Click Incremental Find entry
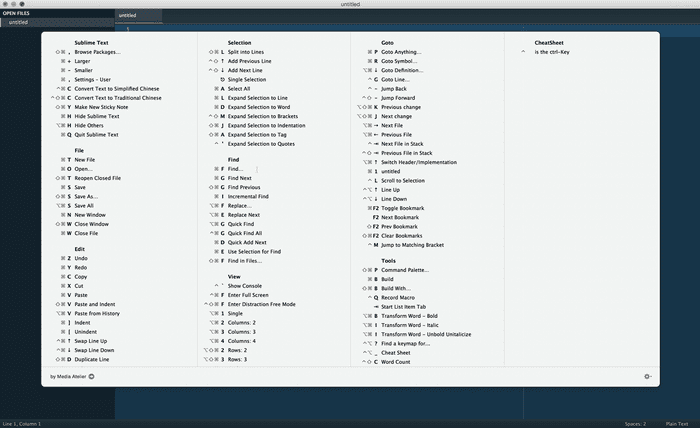This screenshot has width=700, height=428. click(x=248, y=196)
